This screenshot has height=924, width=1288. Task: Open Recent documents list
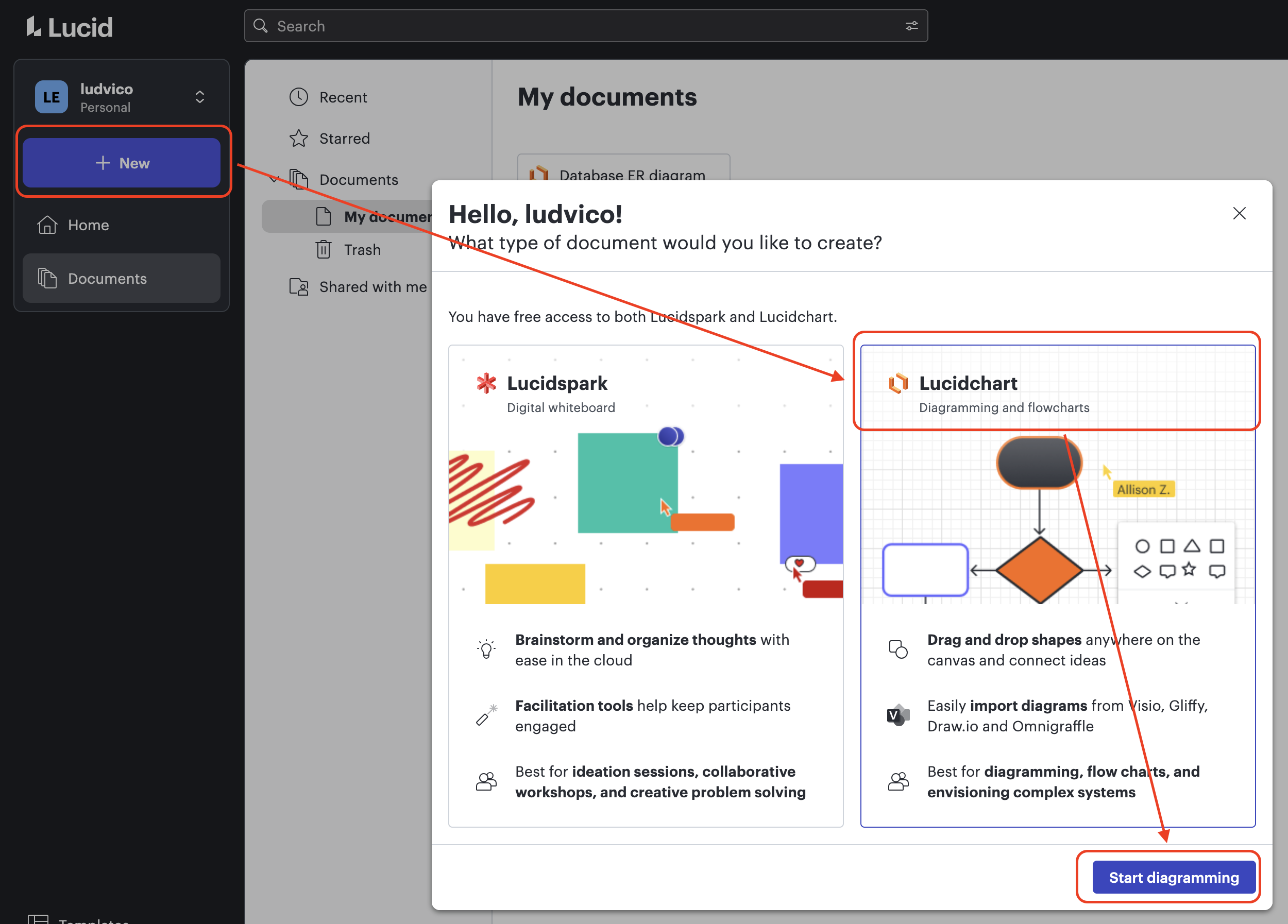(x=343, y=97)
